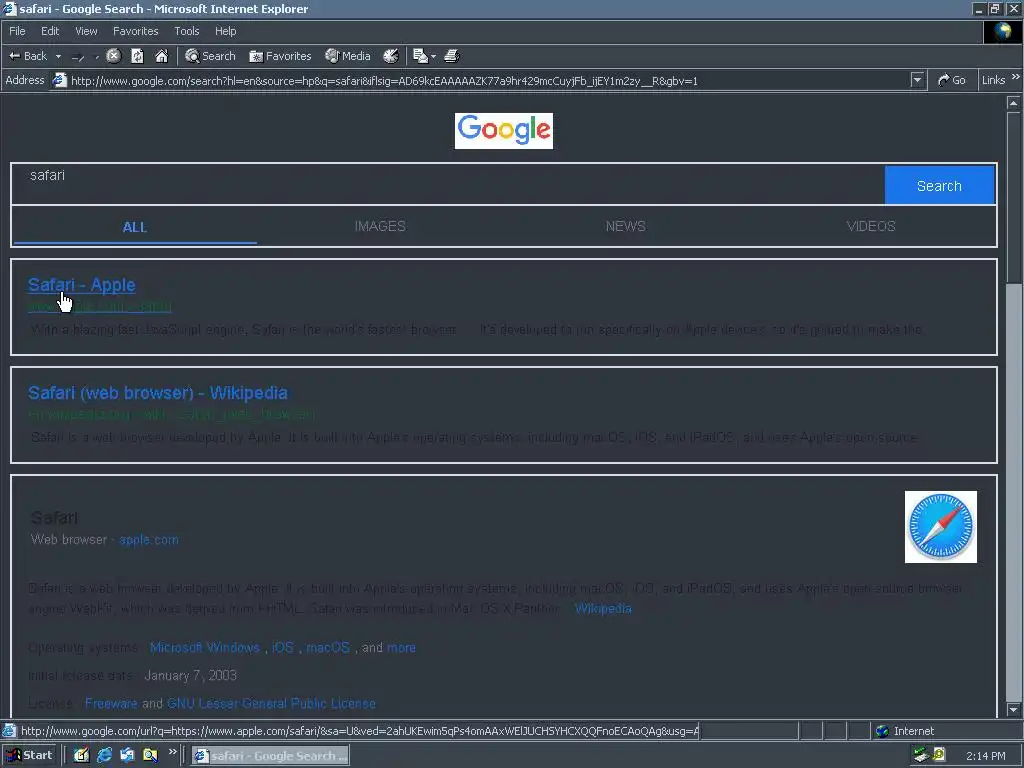Screen dimensions: 1024x768
Task: Go back with the Back arrow button
Action: click(x=27, y=56)
